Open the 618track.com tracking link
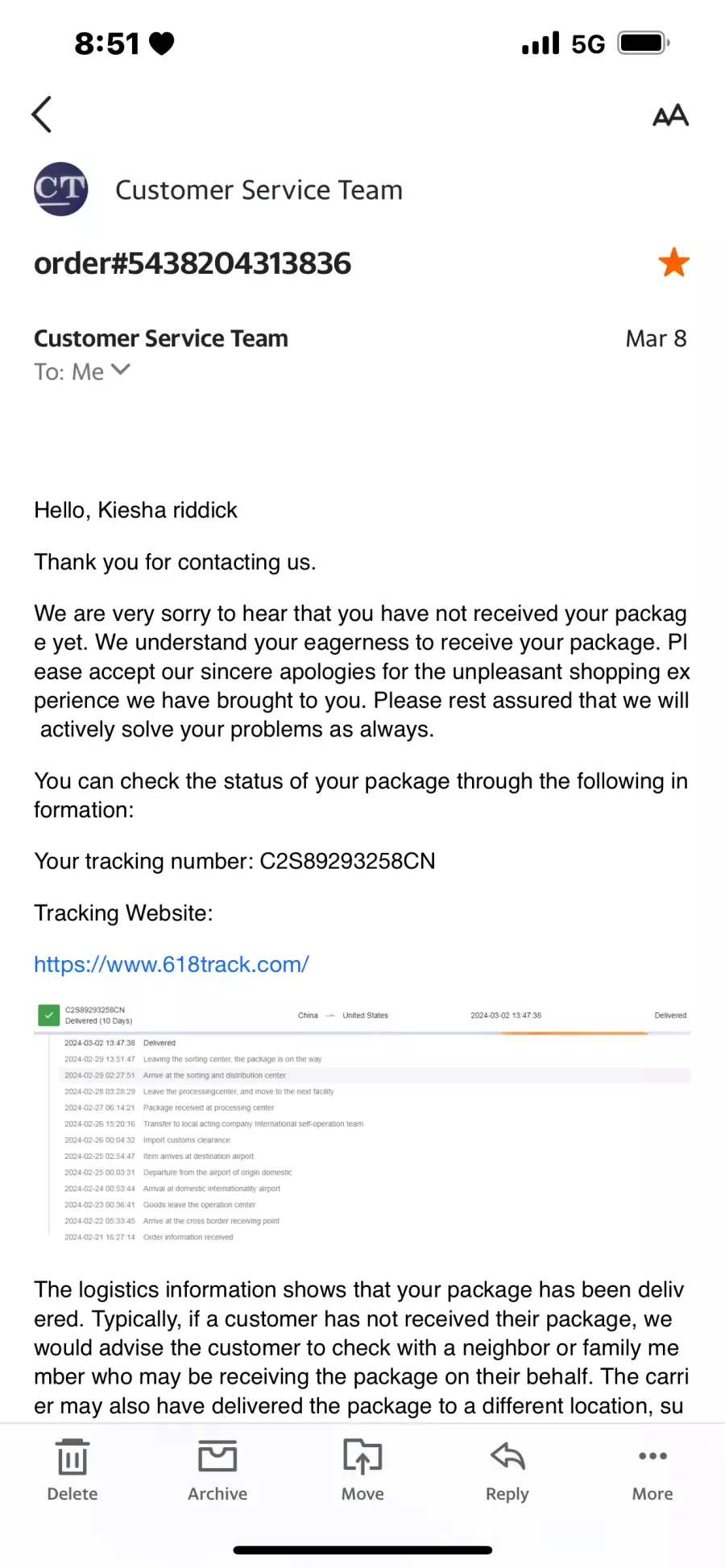Viewport: 725px width, 1568px height. click(172, 964)
